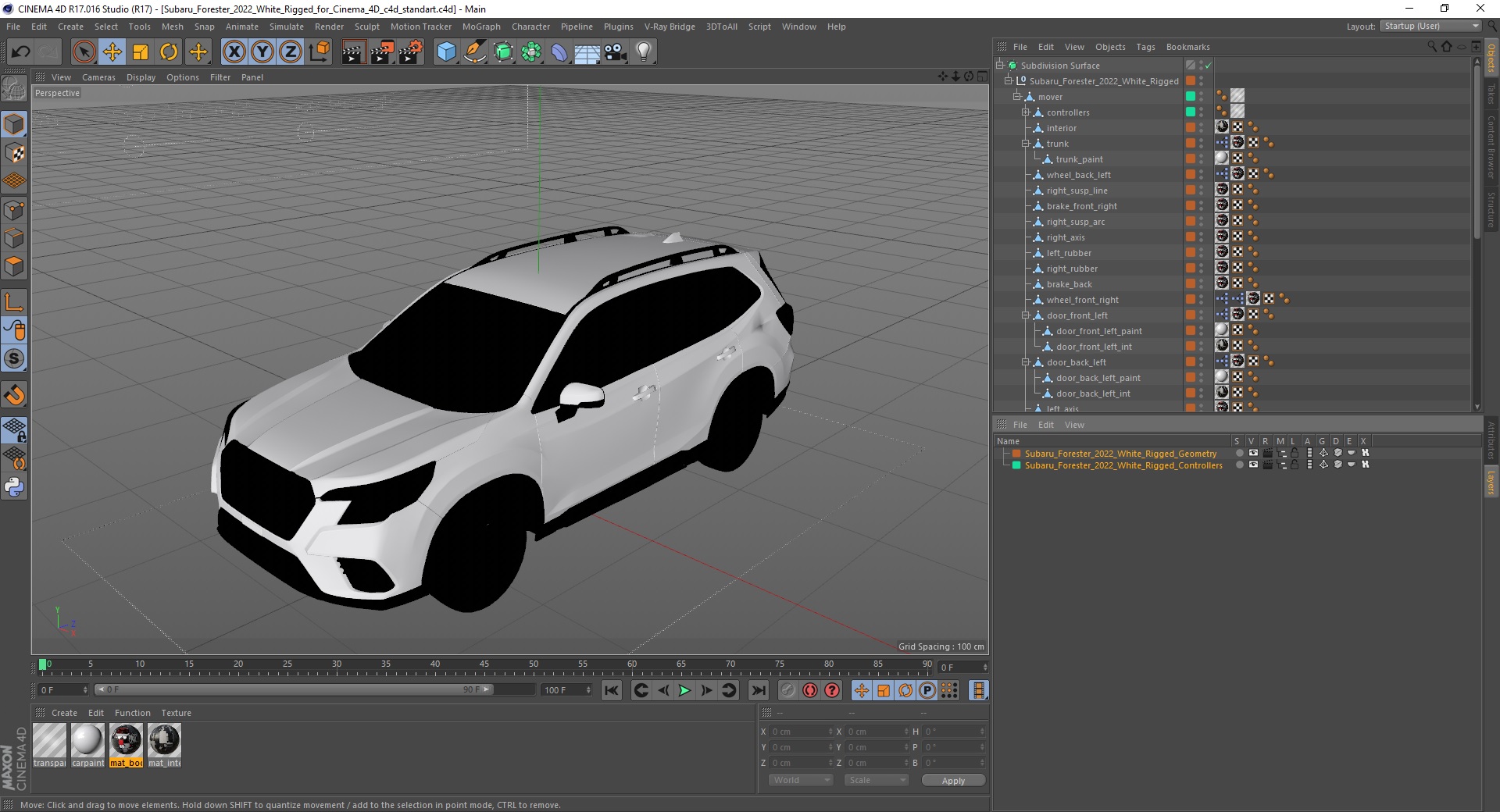Click the Apply coordinates button
The height and width of the screenshot is (812, 1500).
[x=953, y=780]
